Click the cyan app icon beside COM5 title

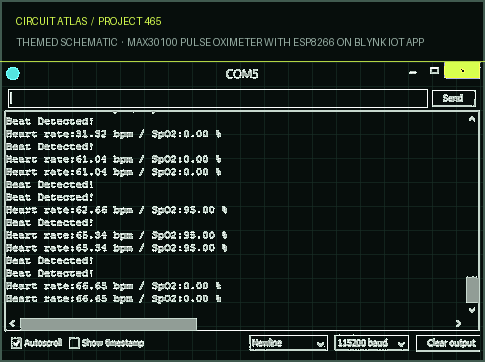13,74
